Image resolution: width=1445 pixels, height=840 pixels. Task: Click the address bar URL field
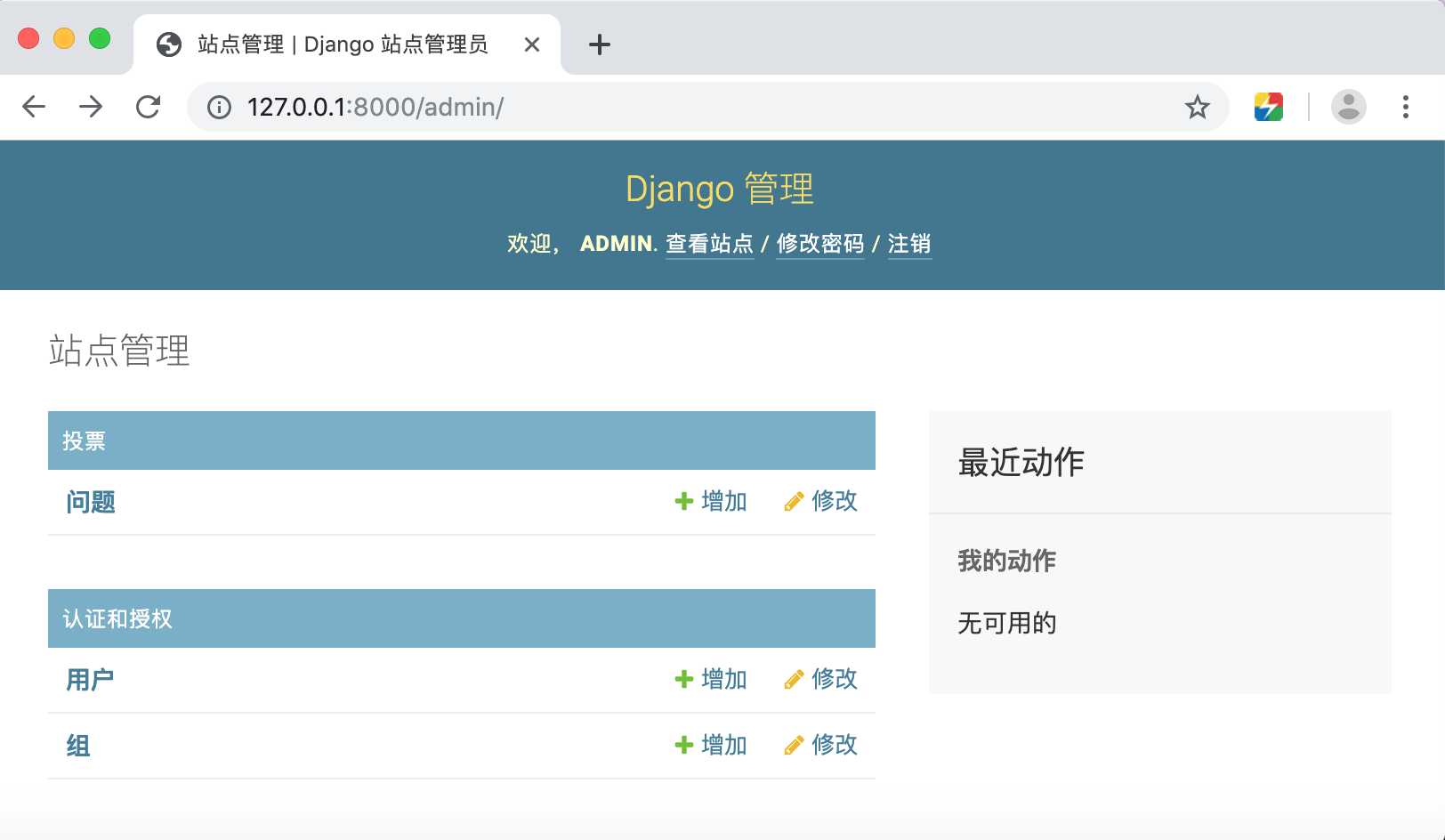point(707,107)
